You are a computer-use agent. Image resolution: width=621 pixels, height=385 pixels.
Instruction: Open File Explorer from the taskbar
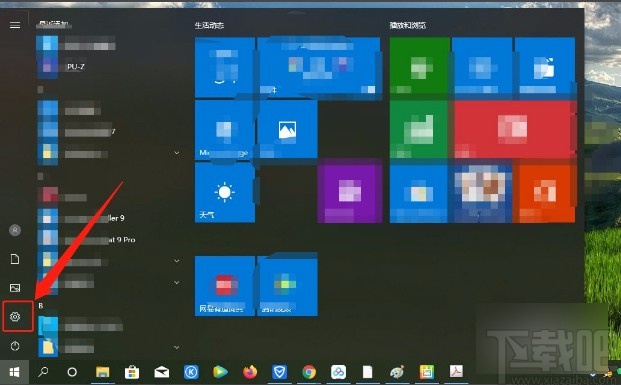[103, 372]
